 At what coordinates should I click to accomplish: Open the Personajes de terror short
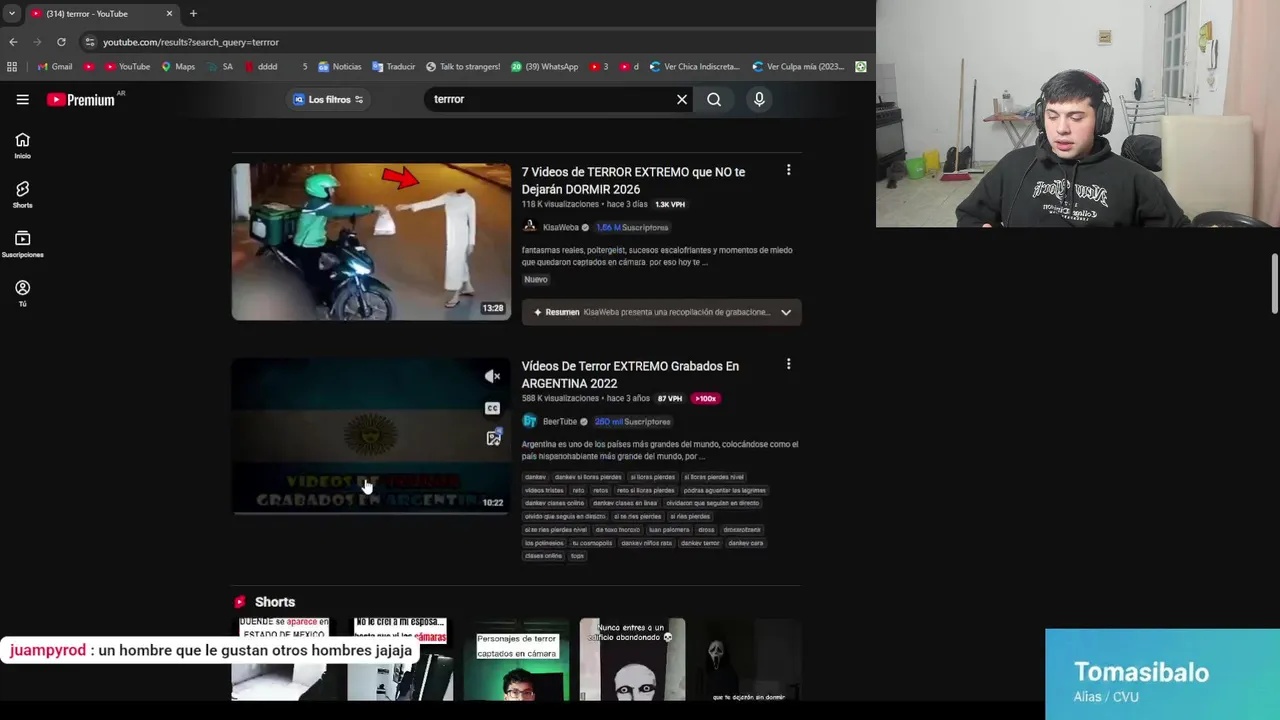pyautogui.click(x=516, y=658)
